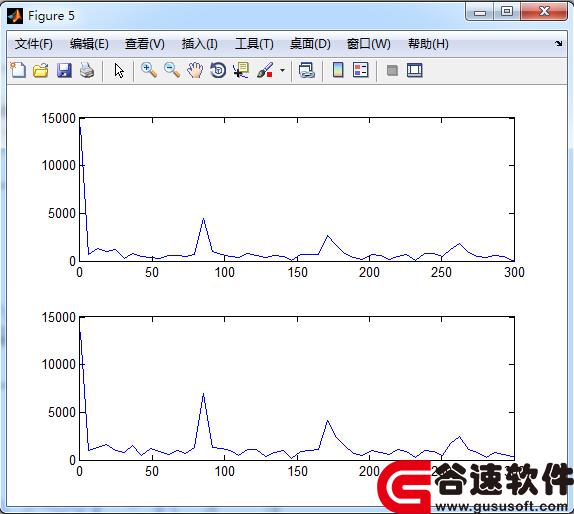Click Show Plot Tools and Dock icon
Screen dimensions: 574x514
click(415, 70)
